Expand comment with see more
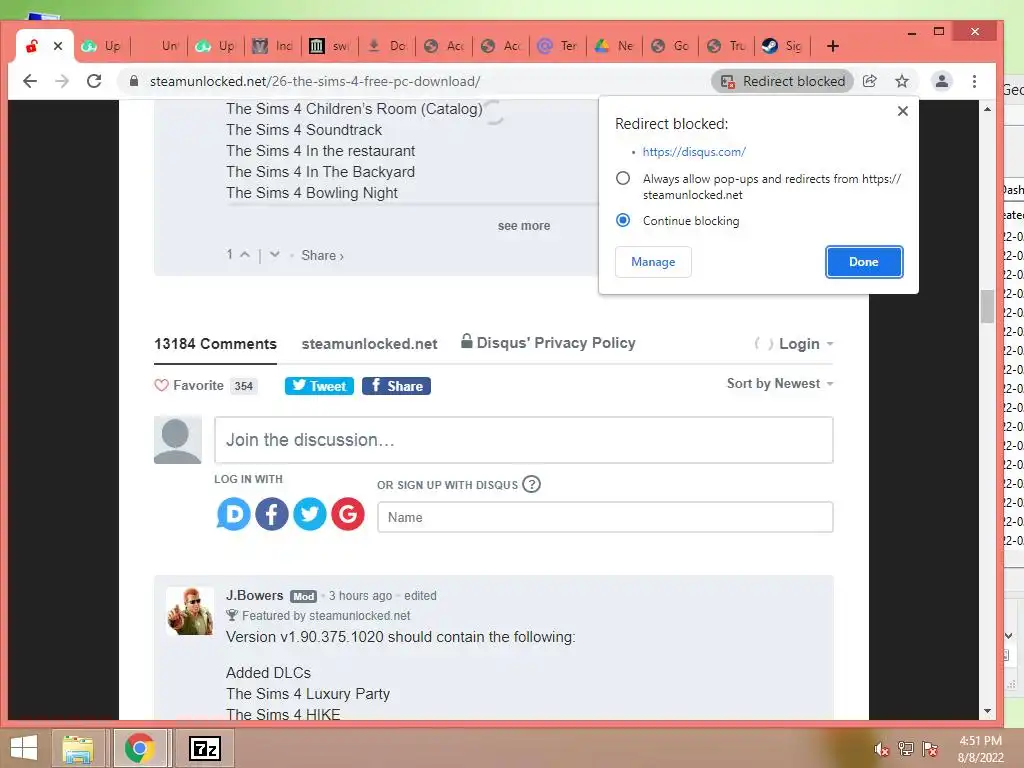 524,225
